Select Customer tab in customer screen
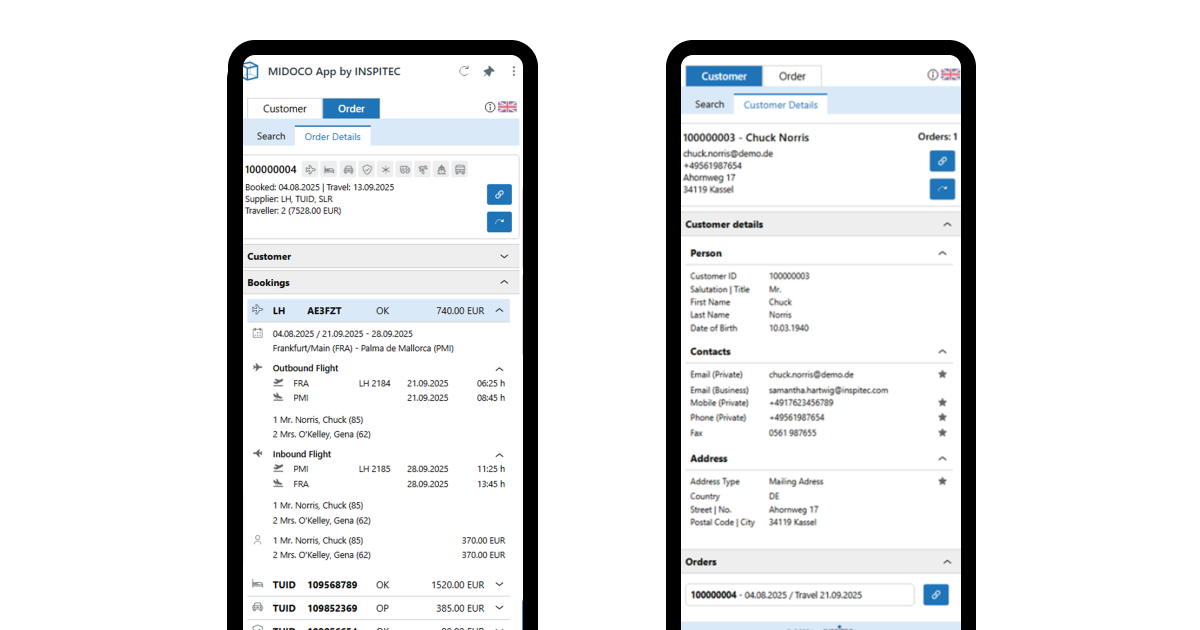1200x630 pixels. [x=724, y=76]
